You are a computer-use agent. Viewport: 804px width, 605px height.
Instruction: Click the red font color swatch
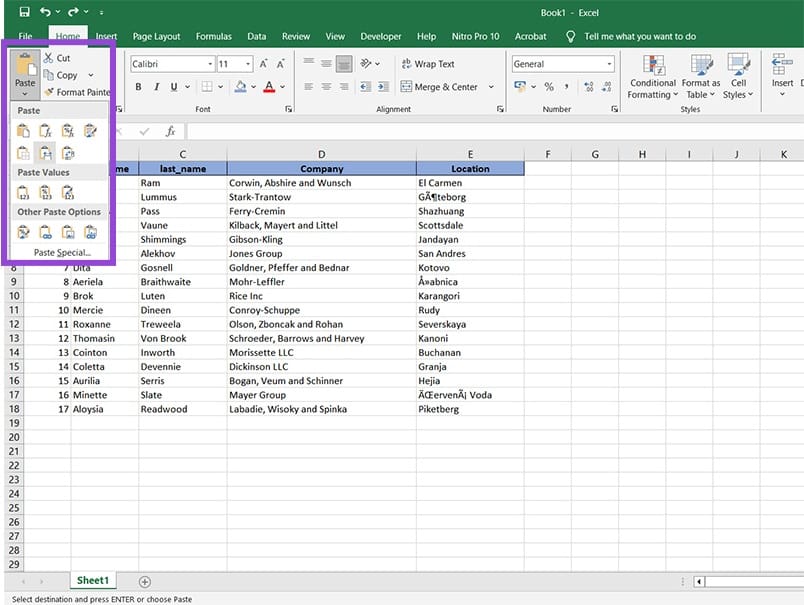[x=268, y=87]
